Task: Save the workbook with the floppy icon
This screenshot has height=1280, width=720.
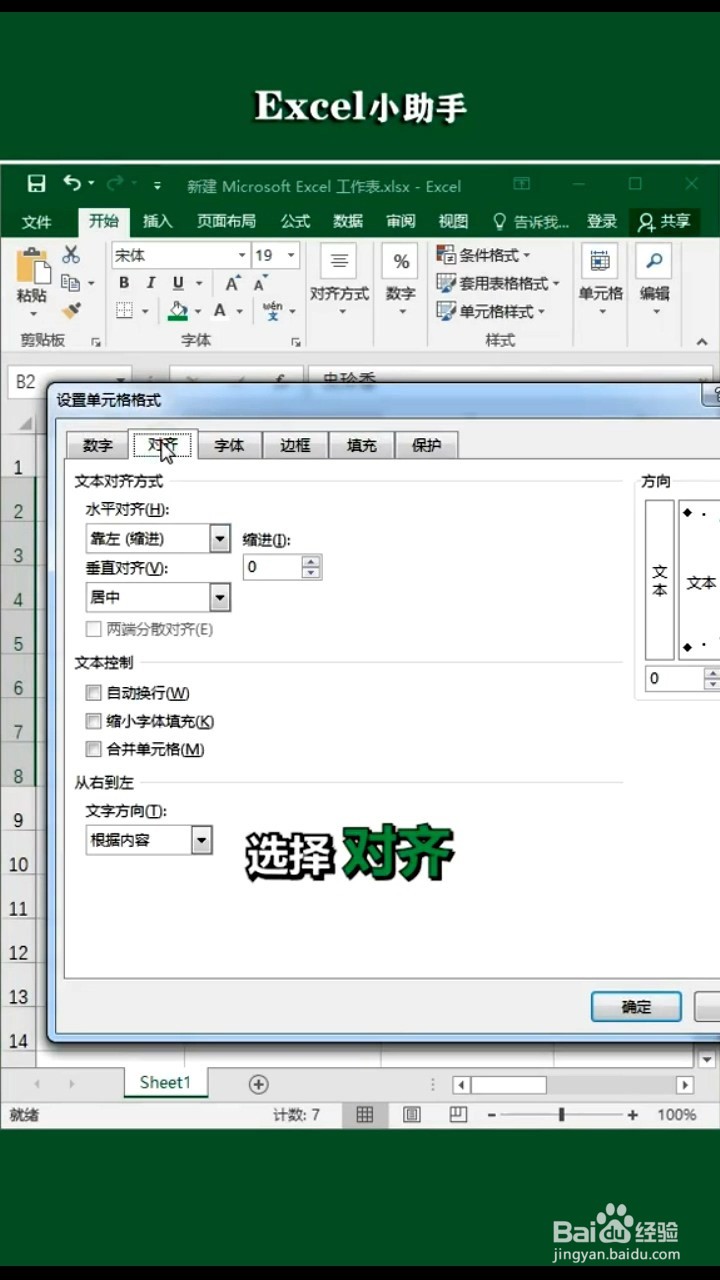Action: pos(37,183)
